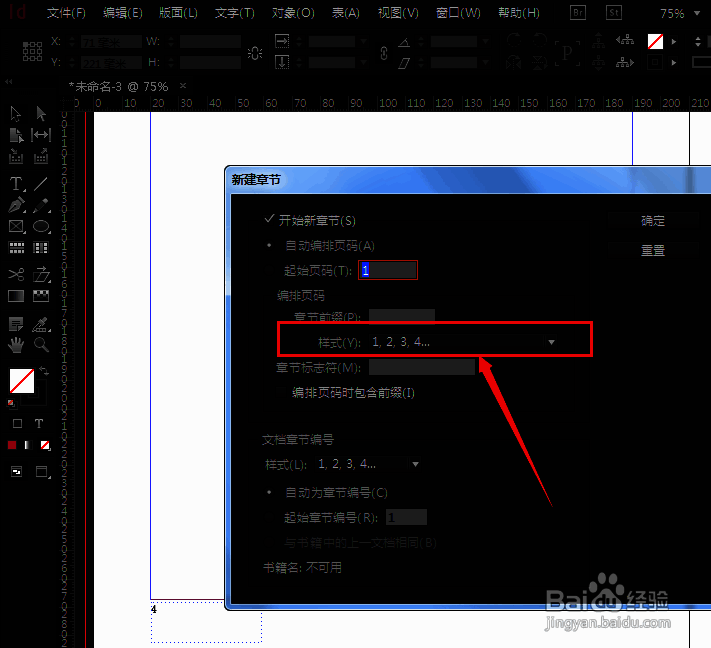Screen dimensions: 711x648
Task: Switch to 未命名-3 @ 75% document tab
Action: click(x=118, y=86)
